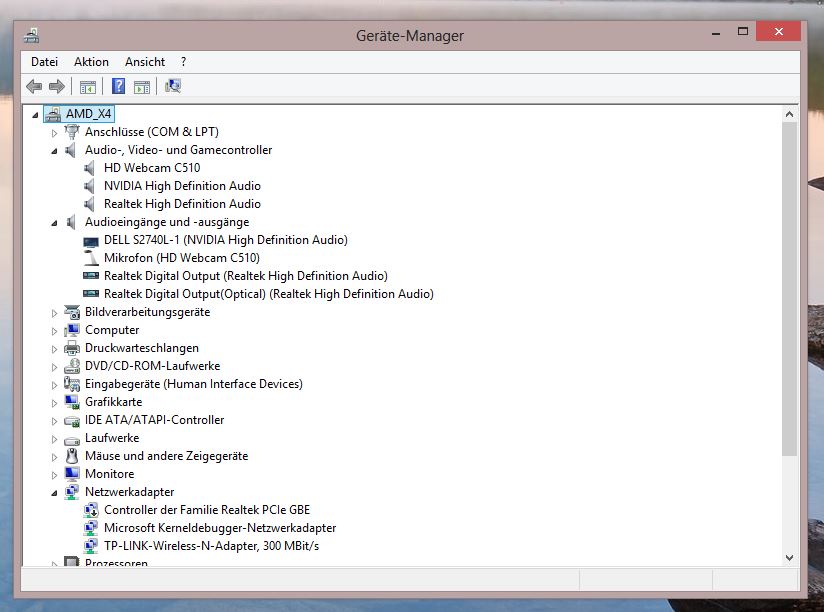This screenshot has height=612, width=824.
Task: Toggle the console tree toolbar icon
Action: pyautogui.click(x=88, y=87)
